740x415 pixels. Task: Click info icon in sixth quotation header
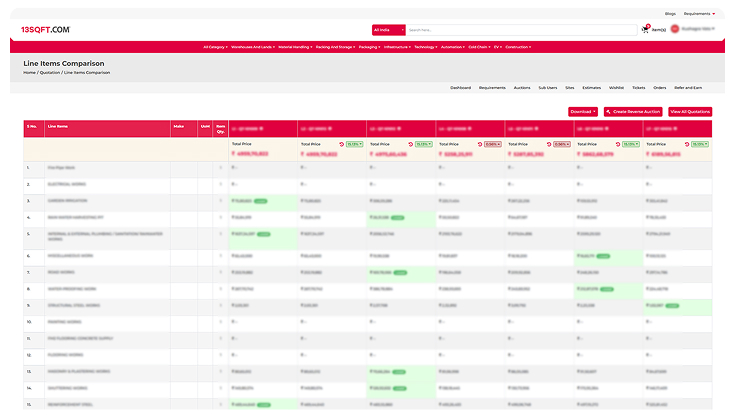click(x=606, y=129)
